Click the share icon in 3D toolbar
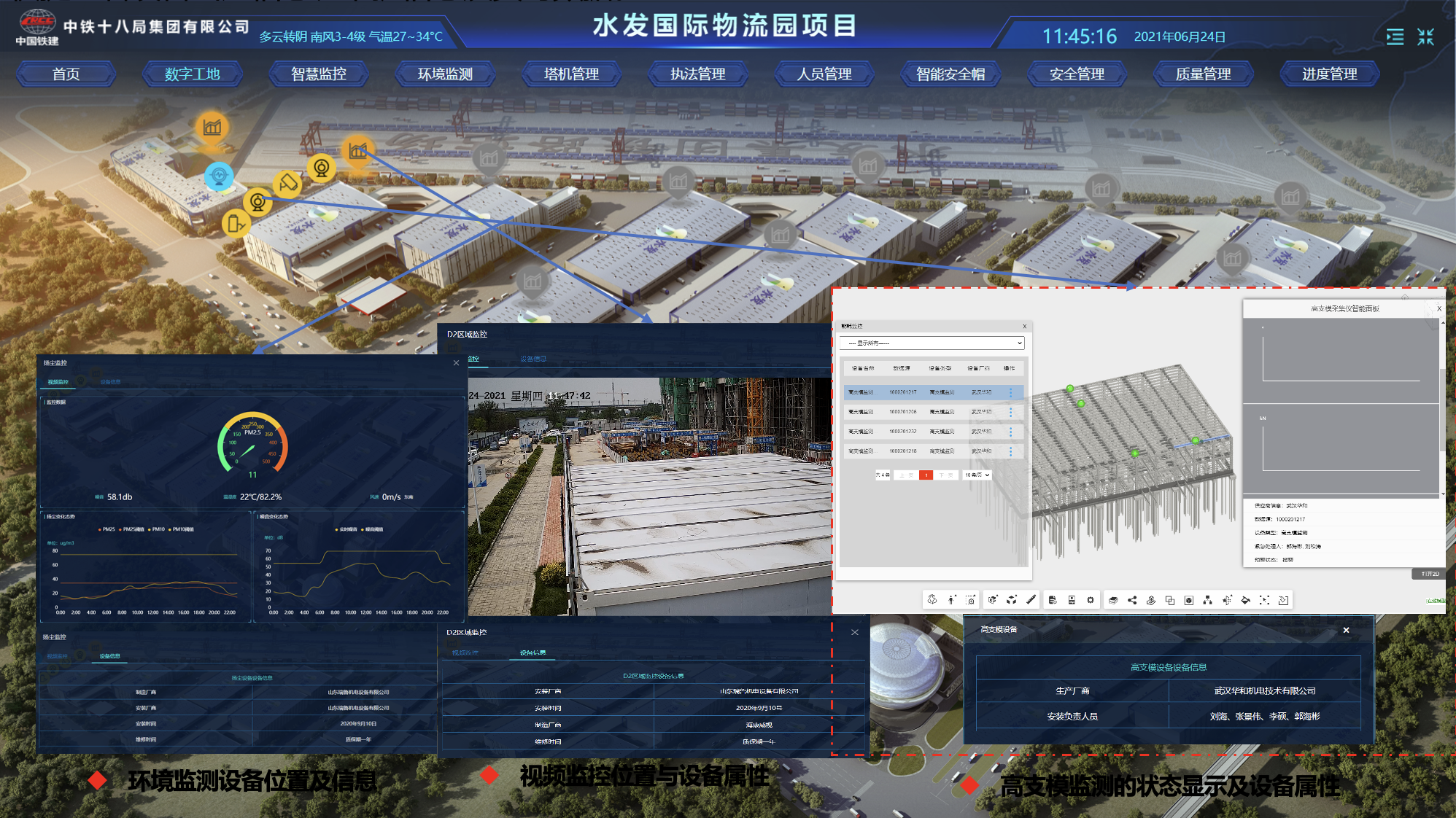This screenshot has height=818, width=1456. point(1132,600)
